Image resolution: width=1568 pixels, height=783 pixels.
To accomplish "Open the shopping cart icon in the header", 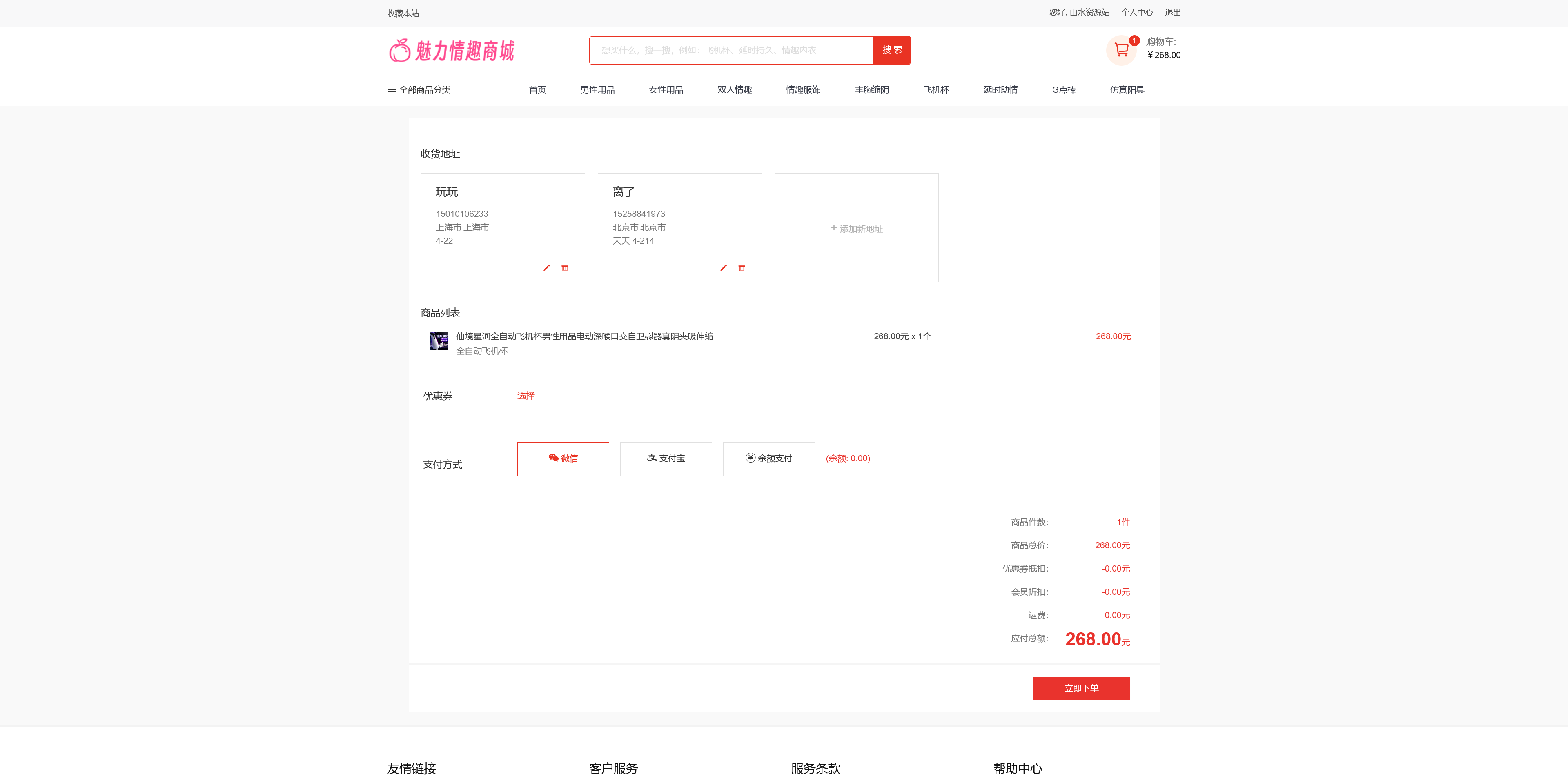I will pos(1120,51).
